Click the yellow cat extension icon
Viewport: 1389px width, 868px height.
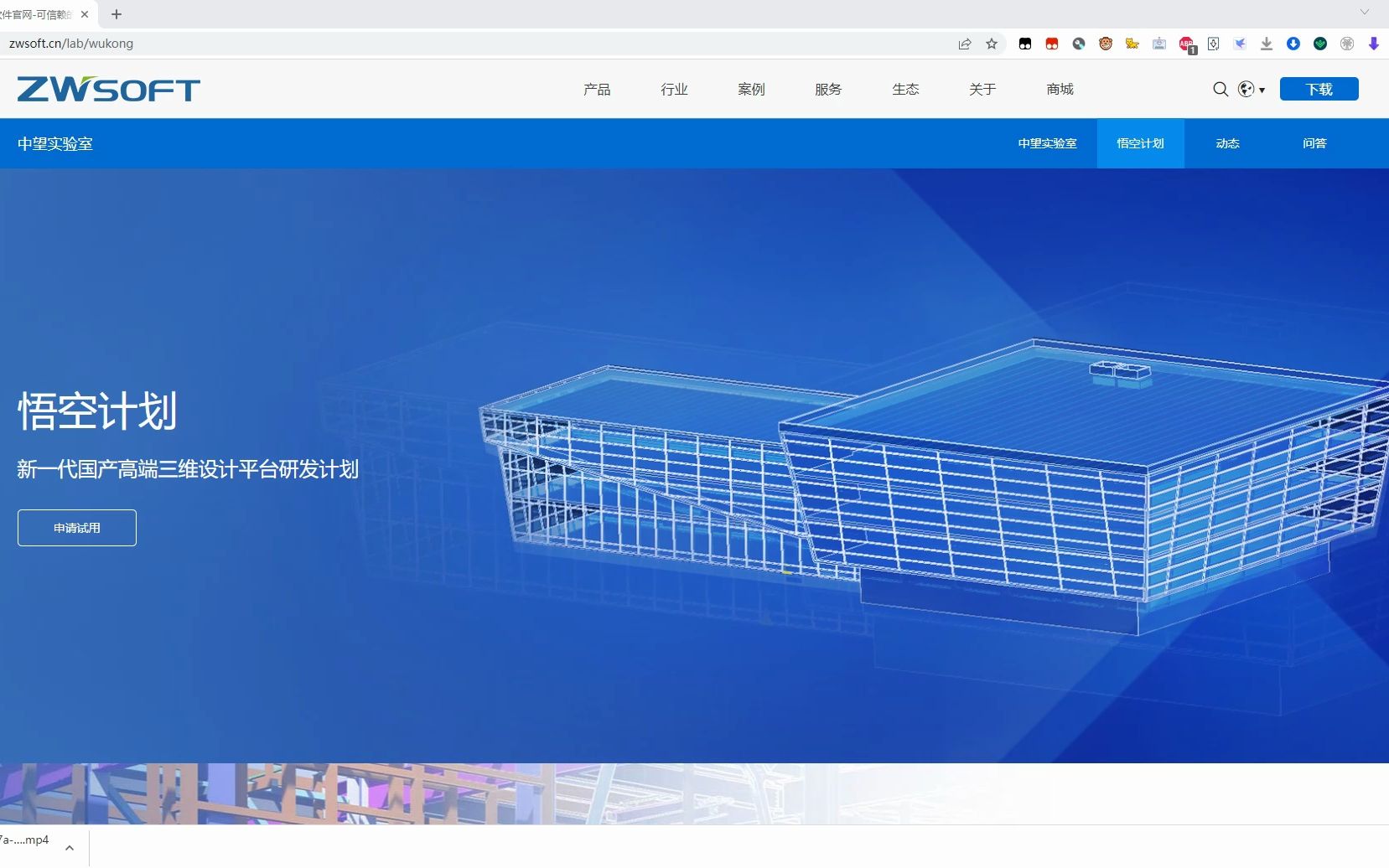(x=1132, y=44)
